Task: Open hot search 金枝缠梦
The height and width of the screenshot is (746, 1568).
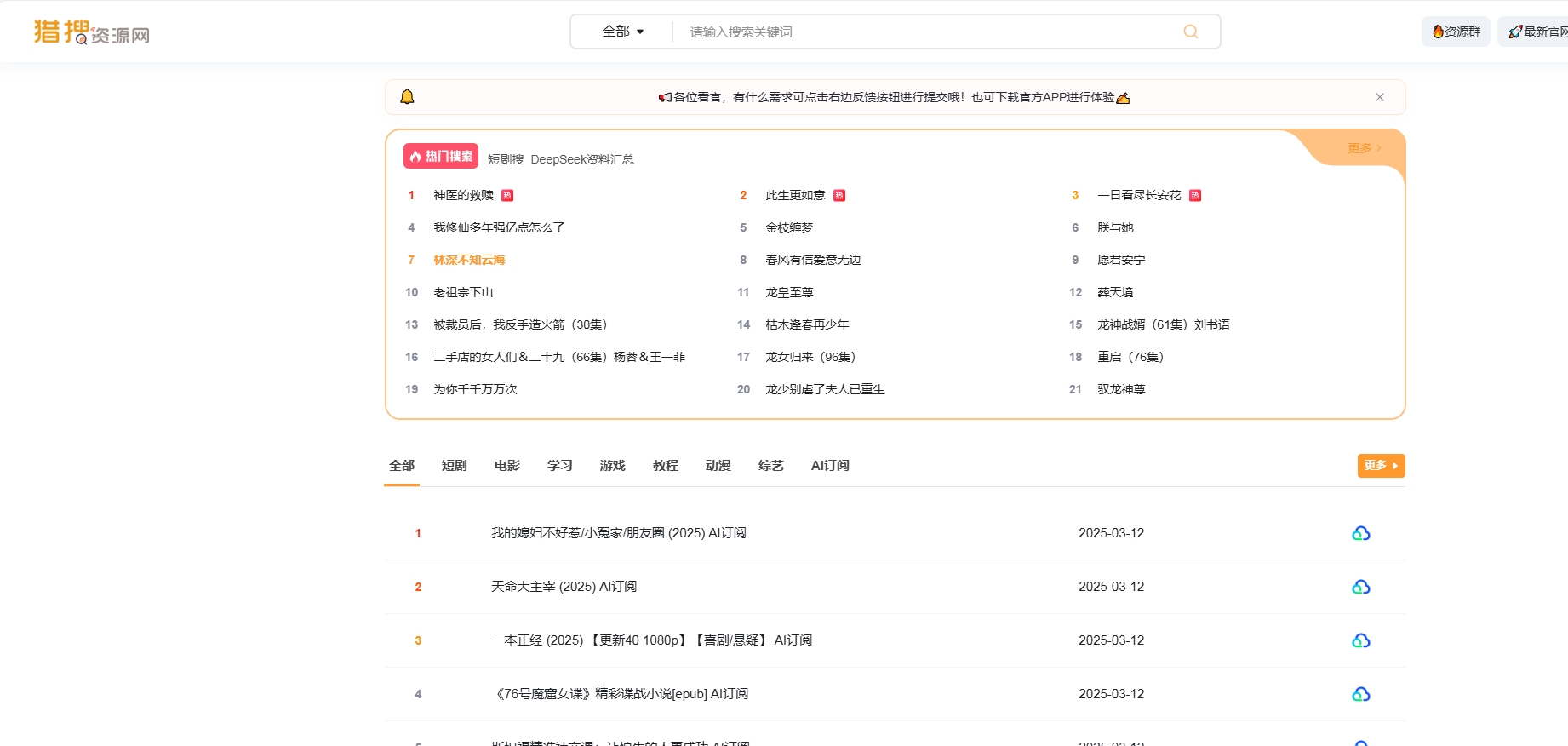Action: 789,227
